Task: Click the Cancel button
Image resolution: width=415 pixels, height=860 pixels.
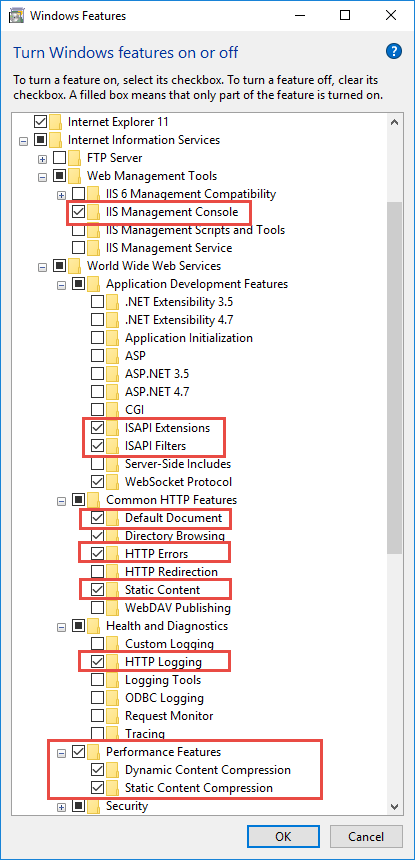Action: (x=366, y=836)
